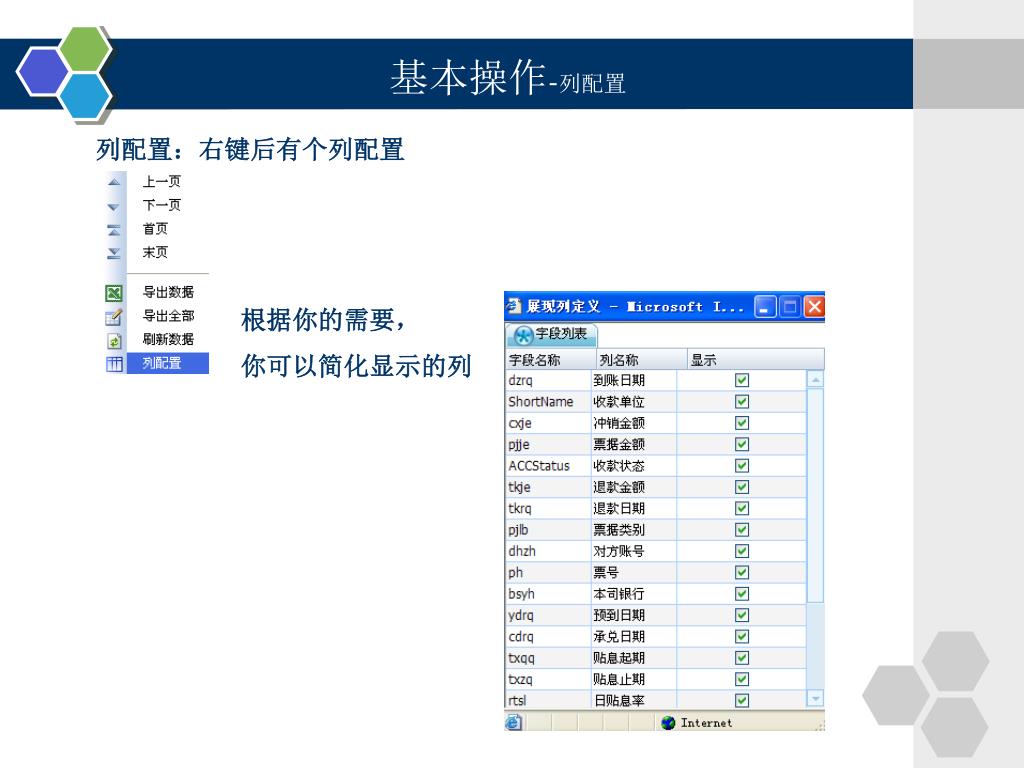Click the 显示 column header
The image size is (1024, 768).
point(756,360)
